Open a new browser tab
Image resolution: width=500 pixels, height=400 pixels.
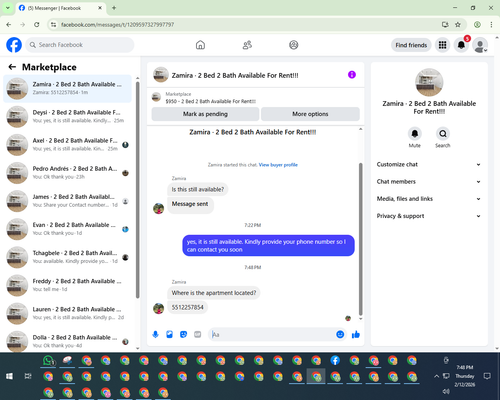click(114, 8)
